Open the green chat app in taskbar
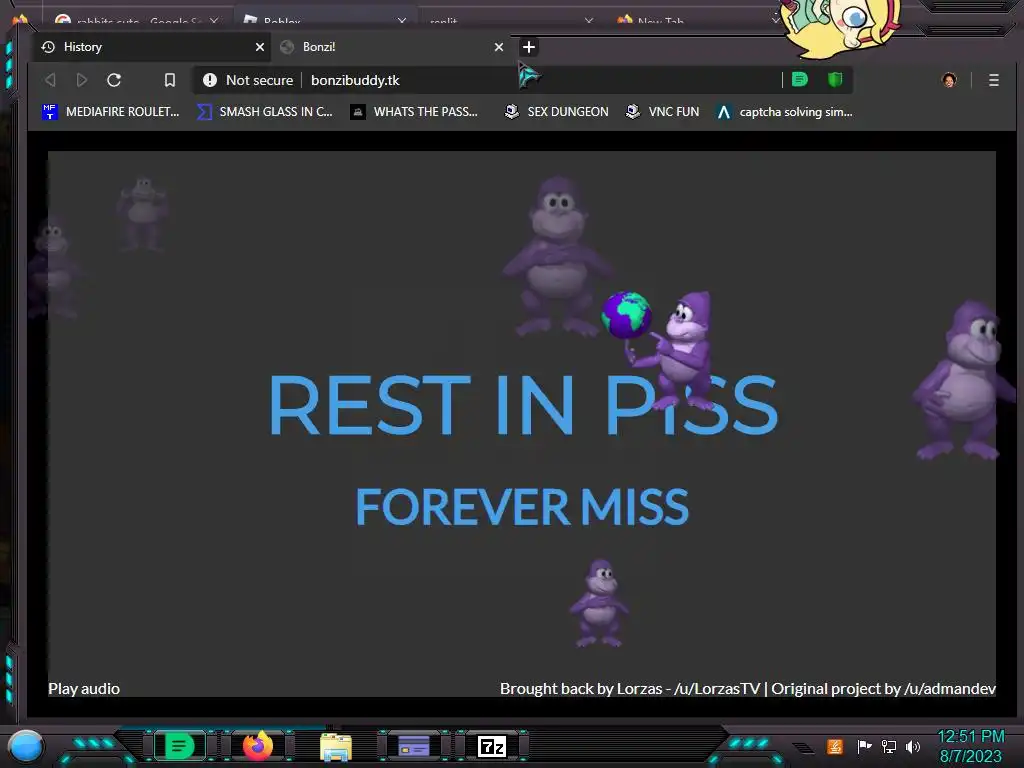1024x768 pixels. (x=180, y=746)
